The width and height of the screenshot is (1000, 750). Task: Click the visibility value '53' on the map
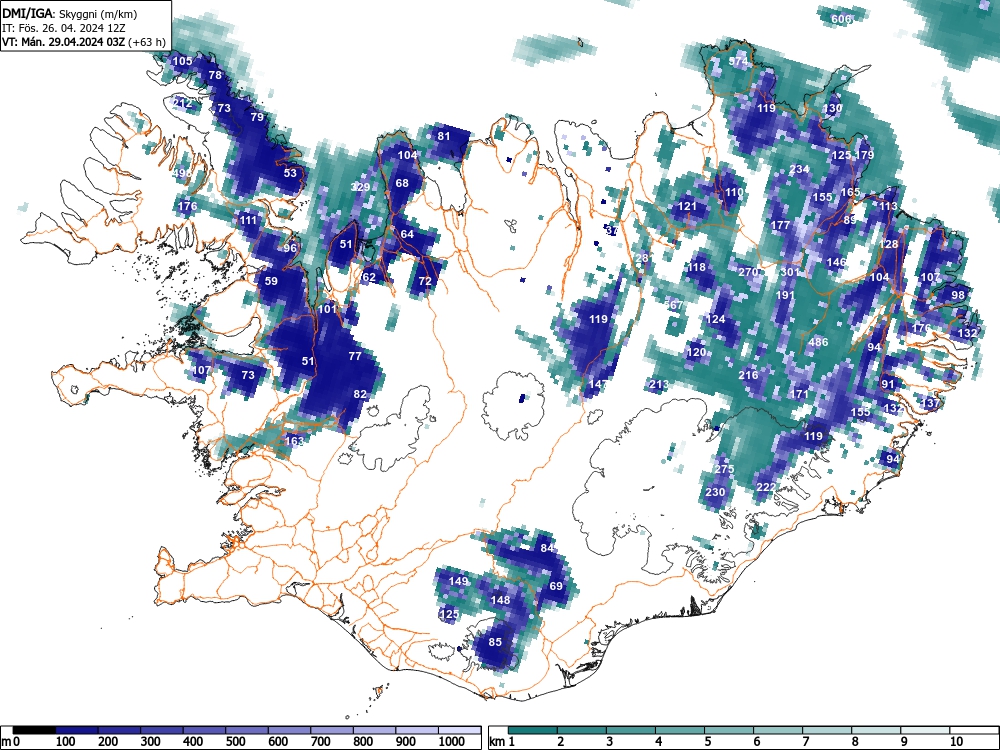click(x=290, y=173)
